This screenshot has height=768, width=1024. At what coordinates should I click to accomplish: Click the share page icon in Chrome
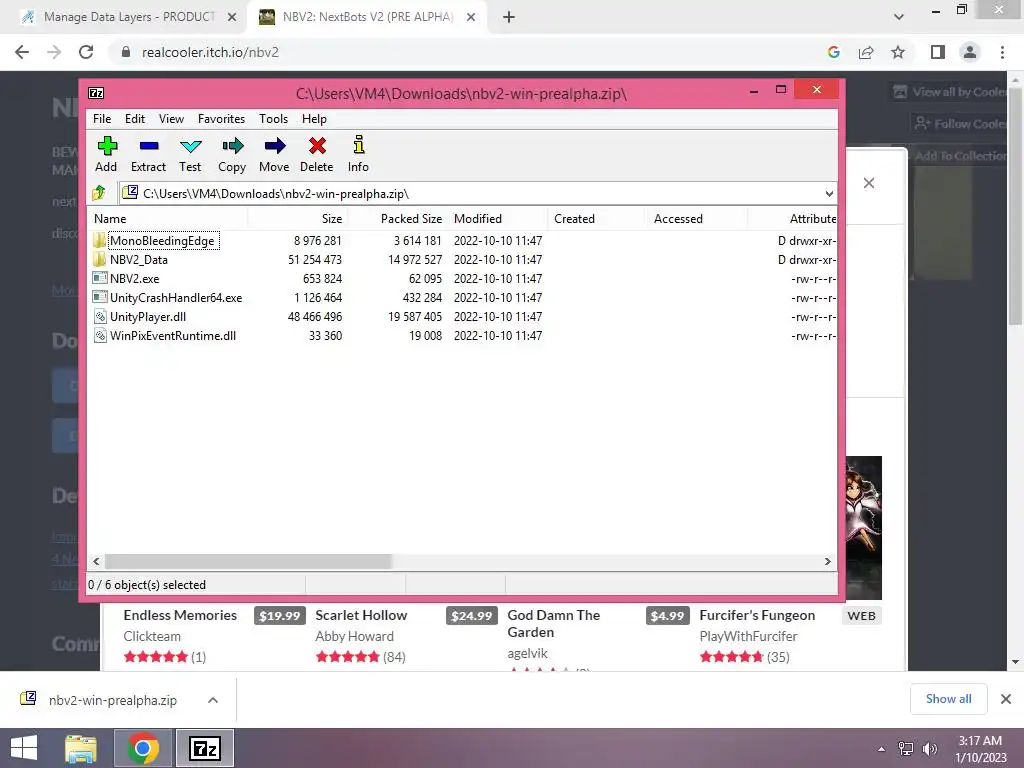point(866,52)
